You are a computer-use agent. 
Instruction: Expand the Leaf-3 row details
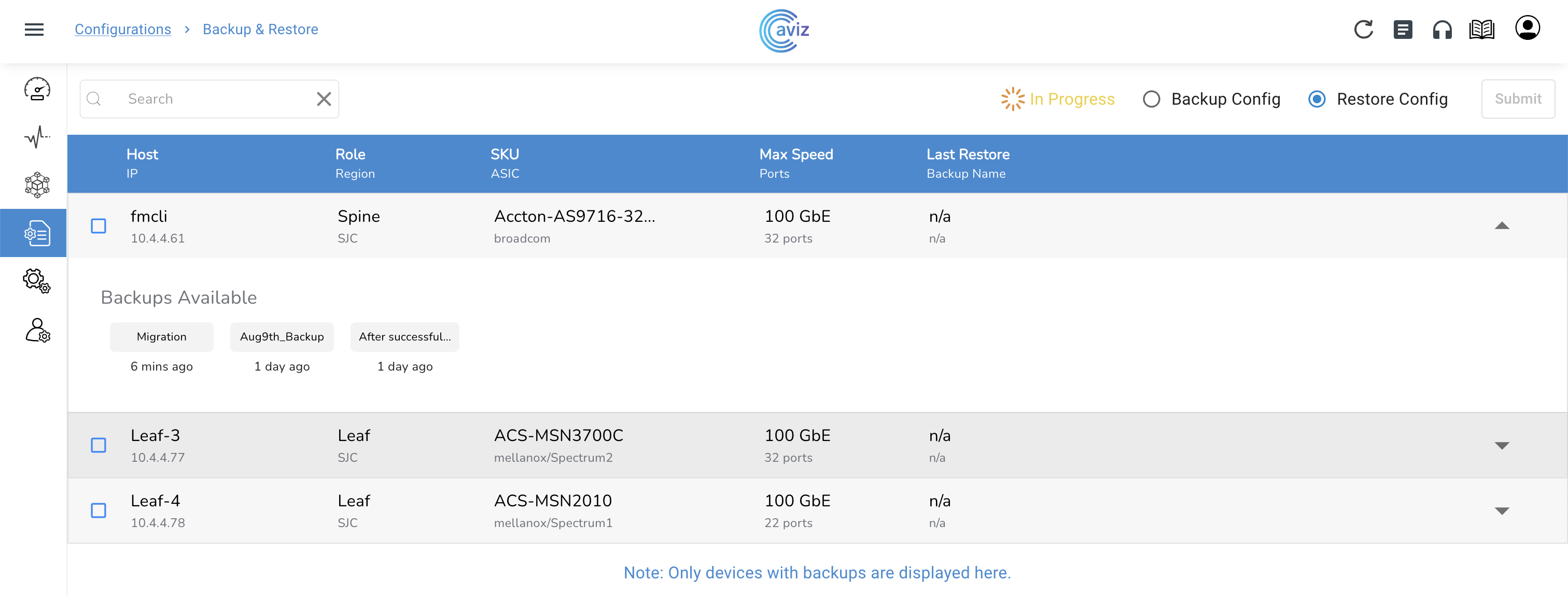tap(1502, 445)
